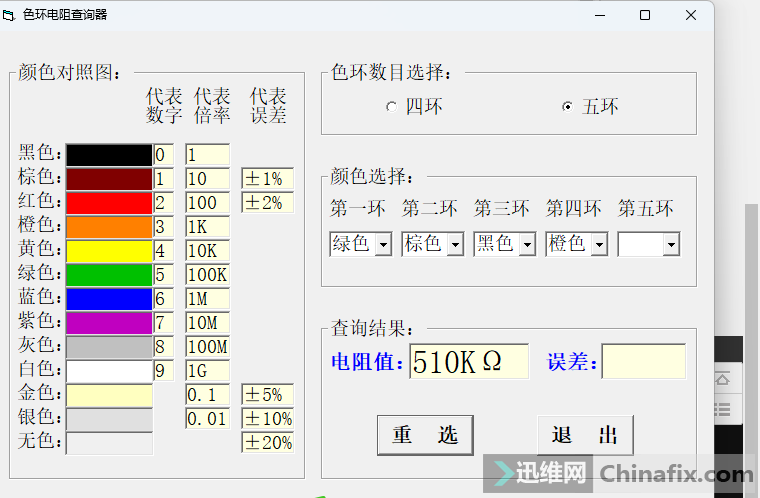Click the blue 蓝色 color swatch
This screenshot has height=498, width=760.
pos(109,299)
